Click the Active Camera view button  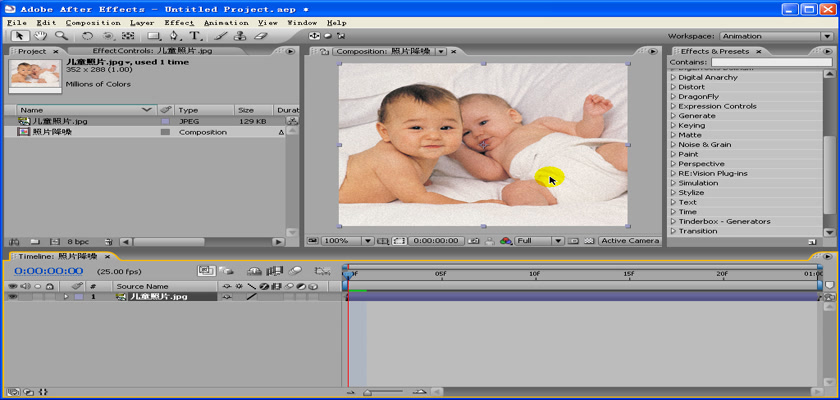point(629,241)
